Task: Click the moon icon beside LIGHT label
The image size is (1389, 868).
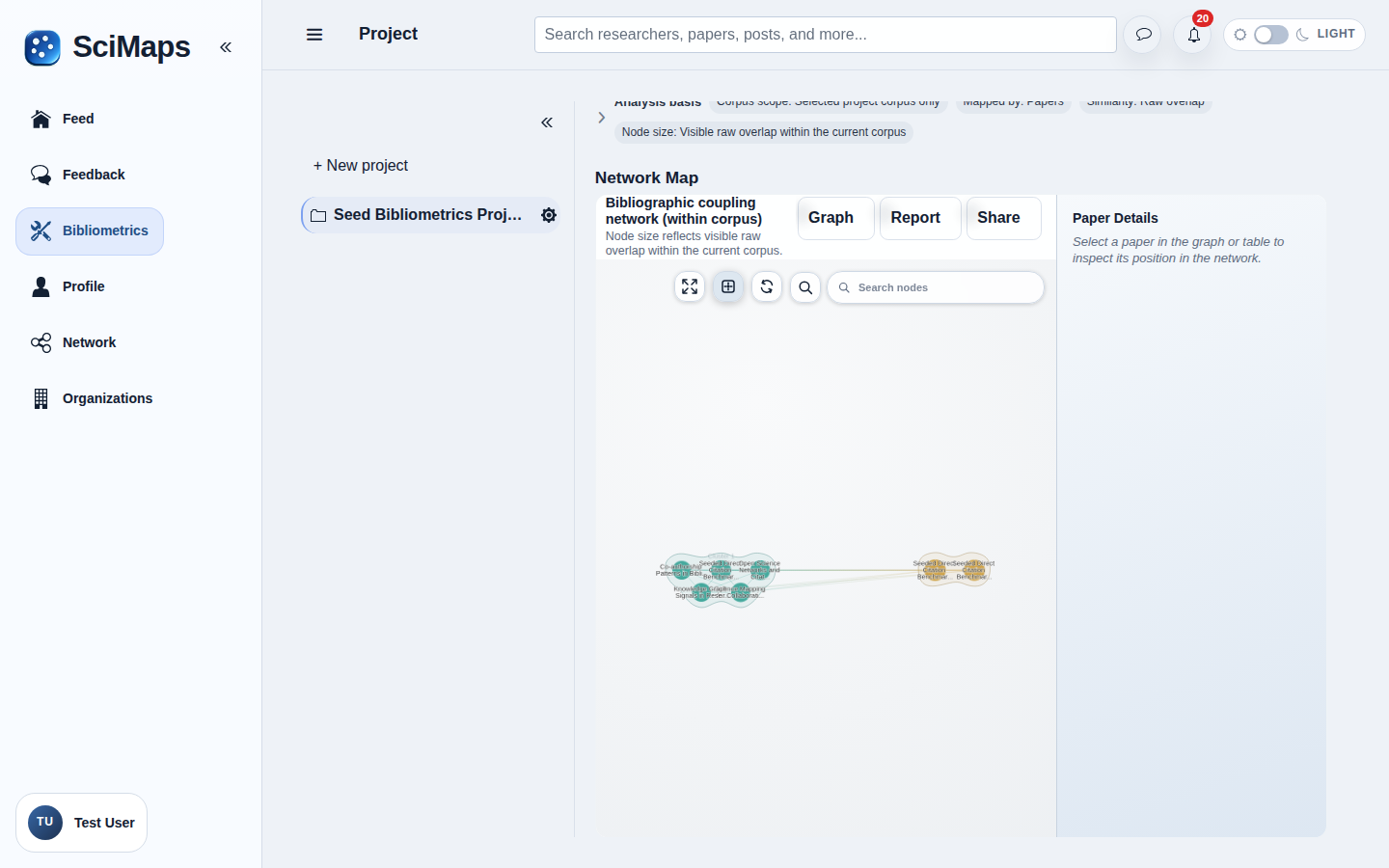Action: [x=1303, y=35]
